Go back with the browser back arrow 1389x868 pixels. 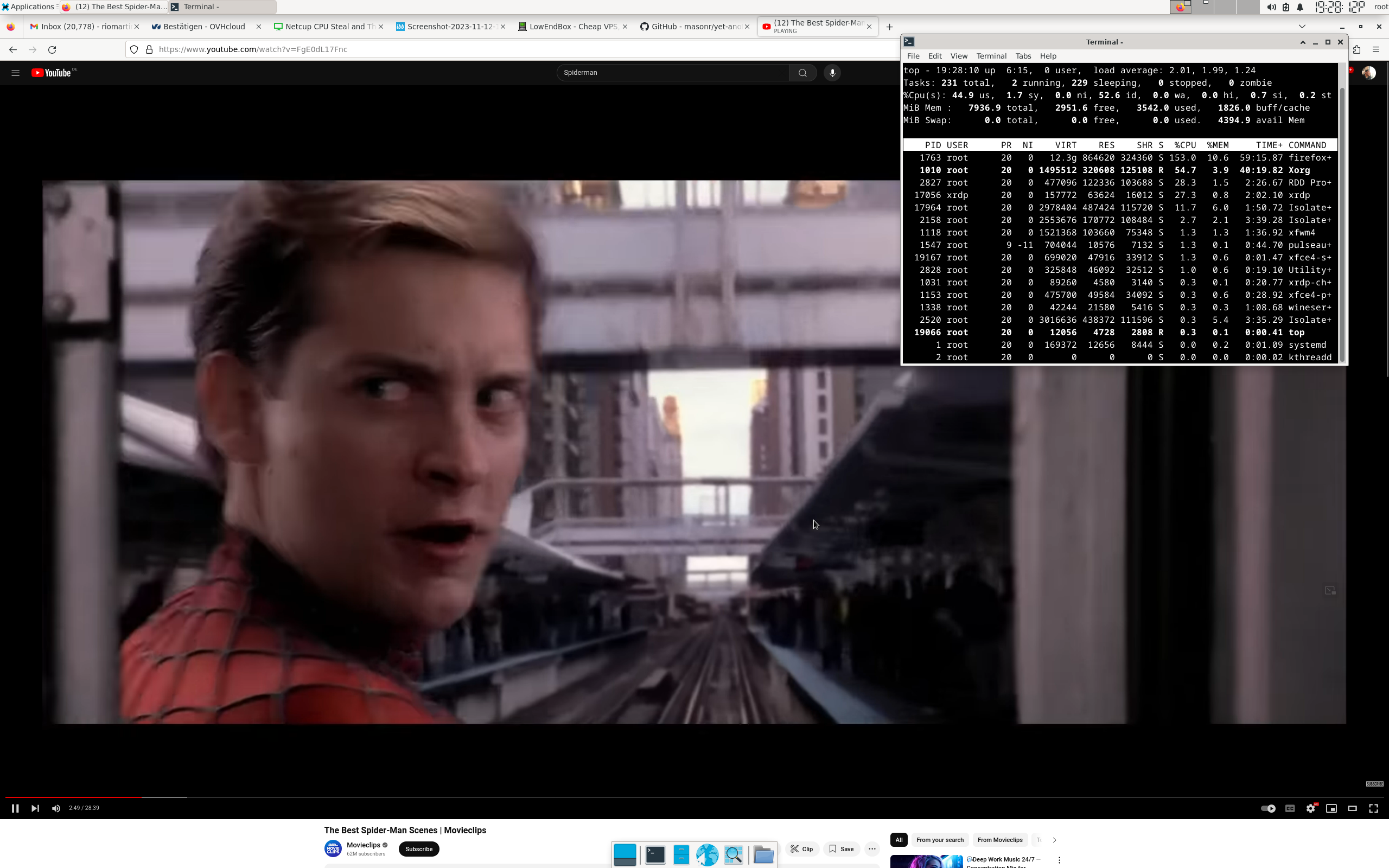[x=12, y=49]
